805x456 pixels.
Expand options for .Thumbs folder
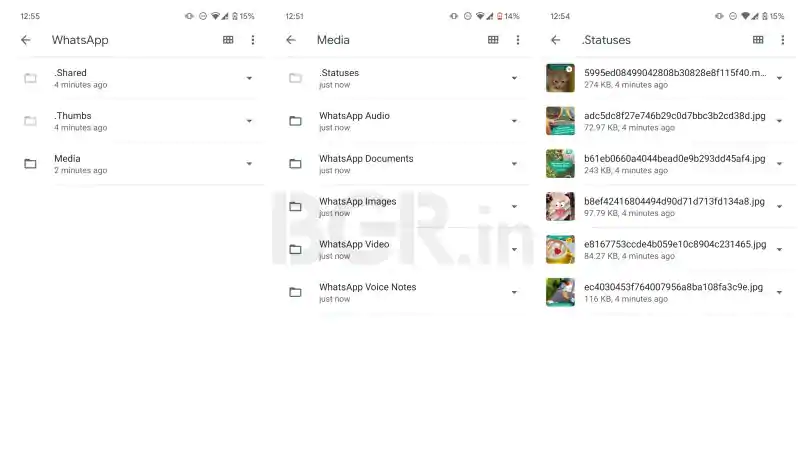point(249,121)
